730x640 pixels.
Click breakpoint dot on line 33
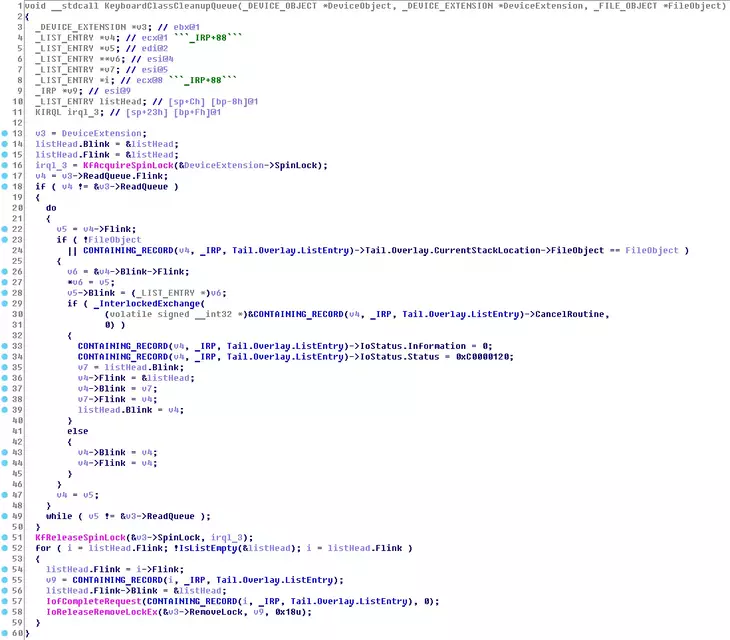pyautogui.click(x=5, y=346)
